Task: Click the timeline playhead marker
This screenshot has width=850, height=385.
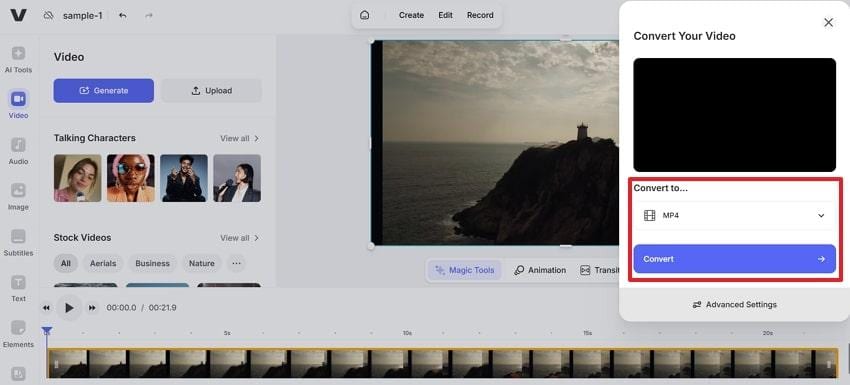Action: pos(47,331)
